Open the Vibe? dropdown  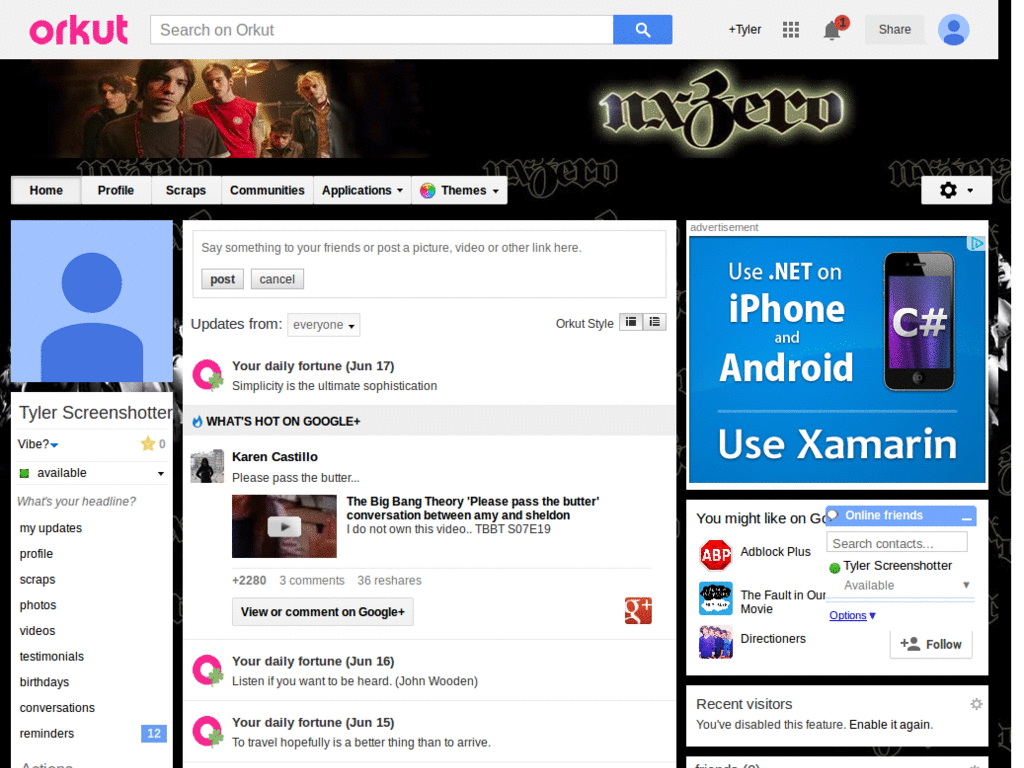[x=38, y=444]
